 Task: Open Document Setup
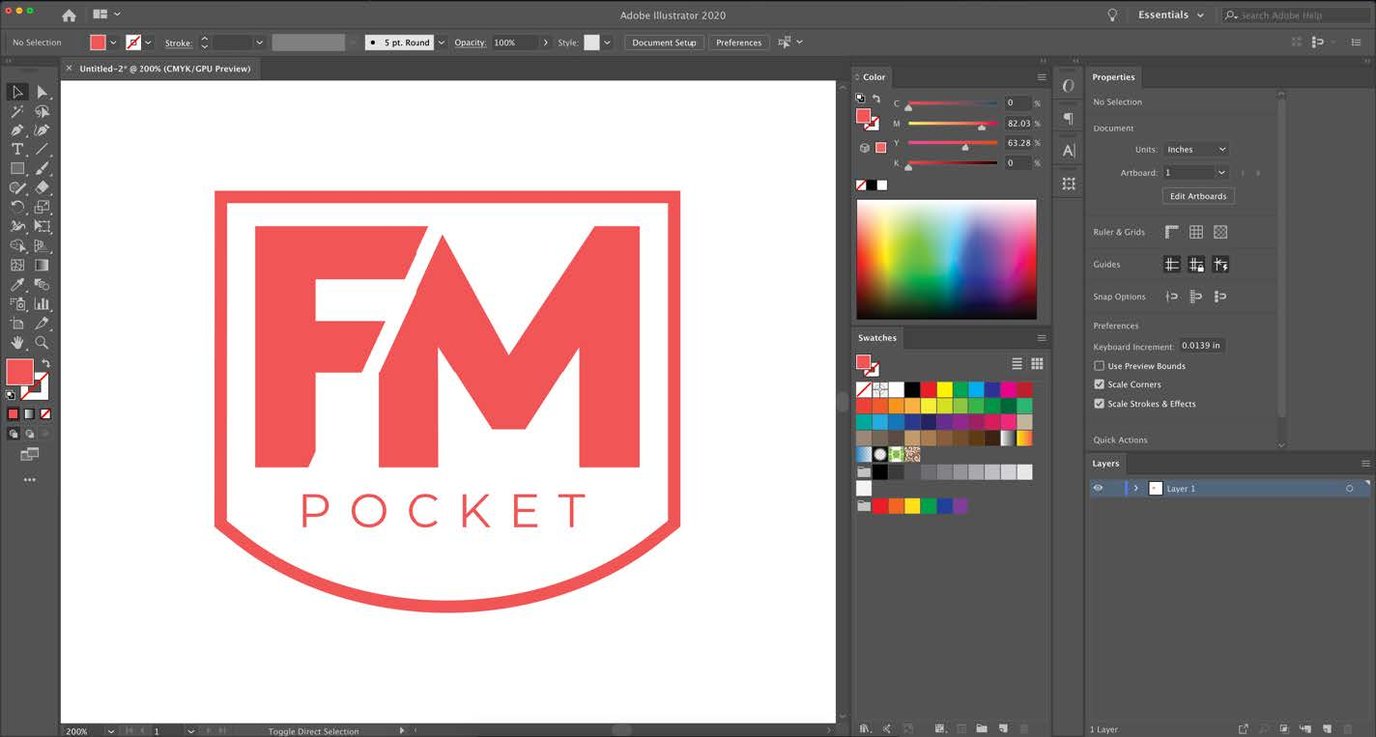[663, 42]
